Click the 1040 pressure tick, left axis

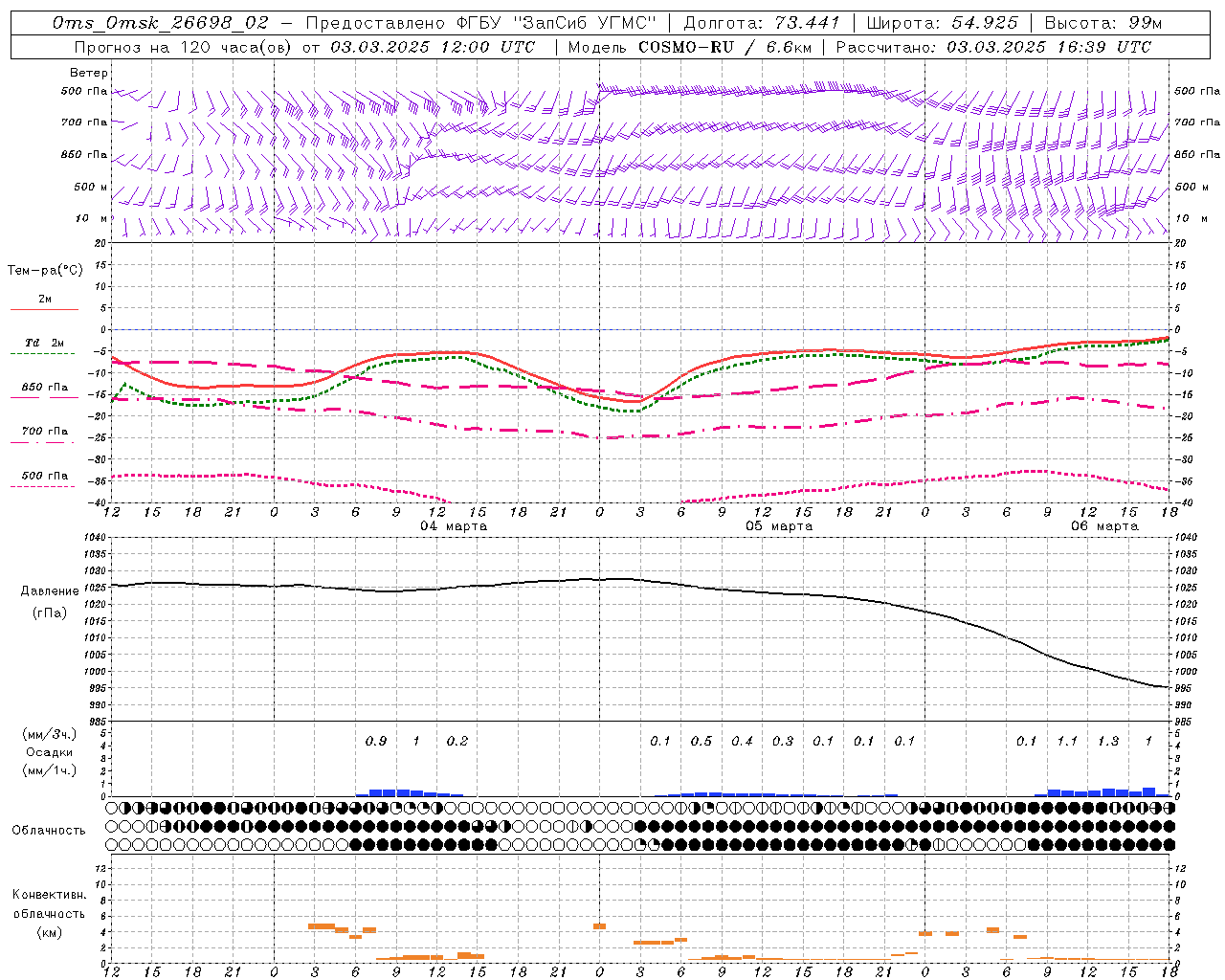(95, 538)
